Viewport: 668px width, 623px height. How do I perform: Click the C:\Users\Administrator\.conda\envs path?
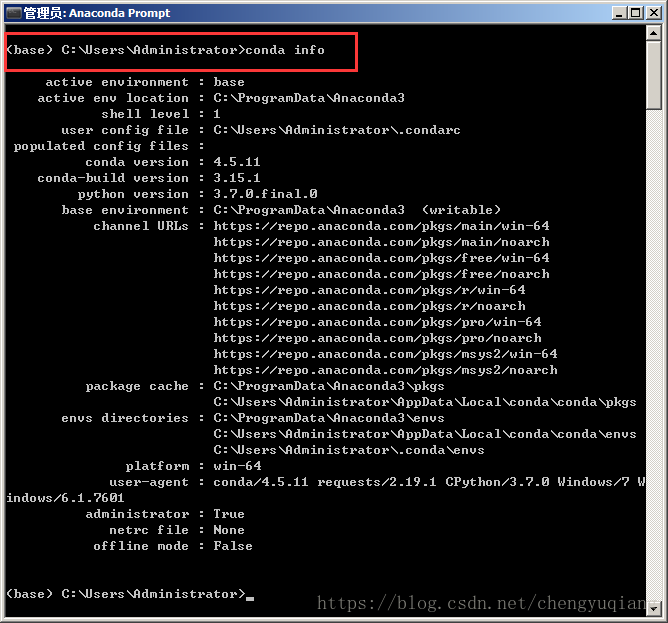[x=349, y=450]
